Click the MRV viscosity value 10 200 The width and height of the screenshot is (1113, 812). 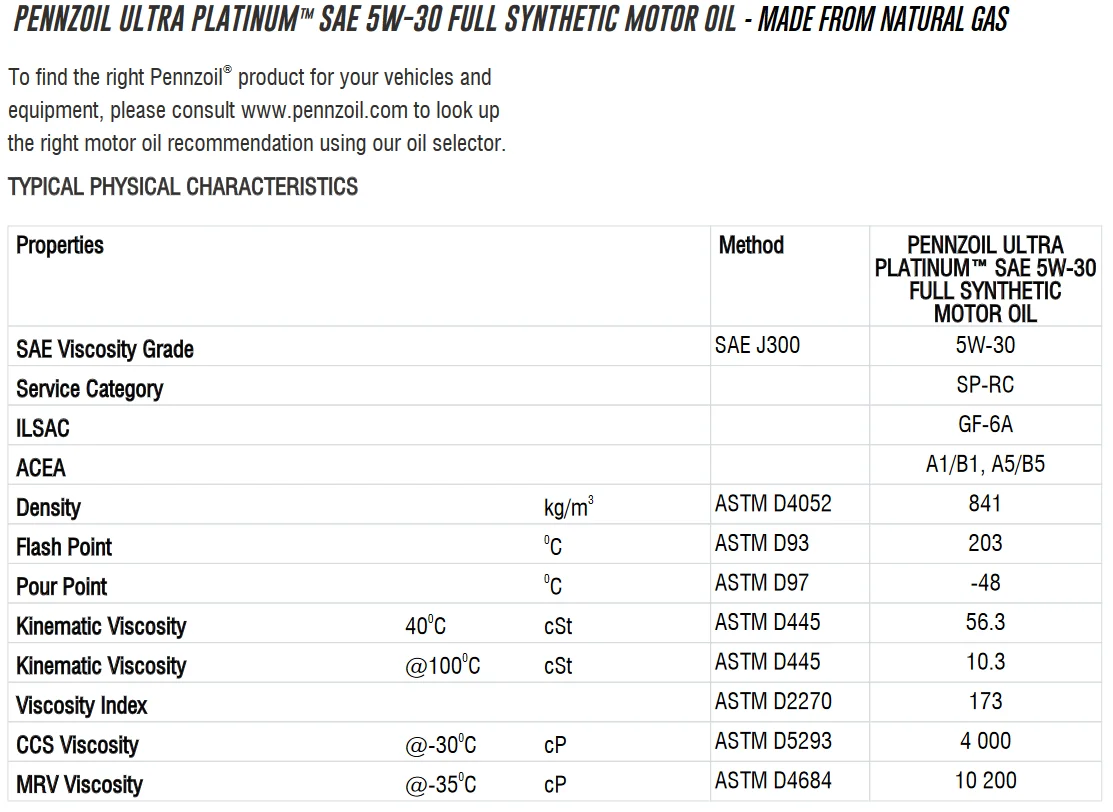[x=985, y=781]
